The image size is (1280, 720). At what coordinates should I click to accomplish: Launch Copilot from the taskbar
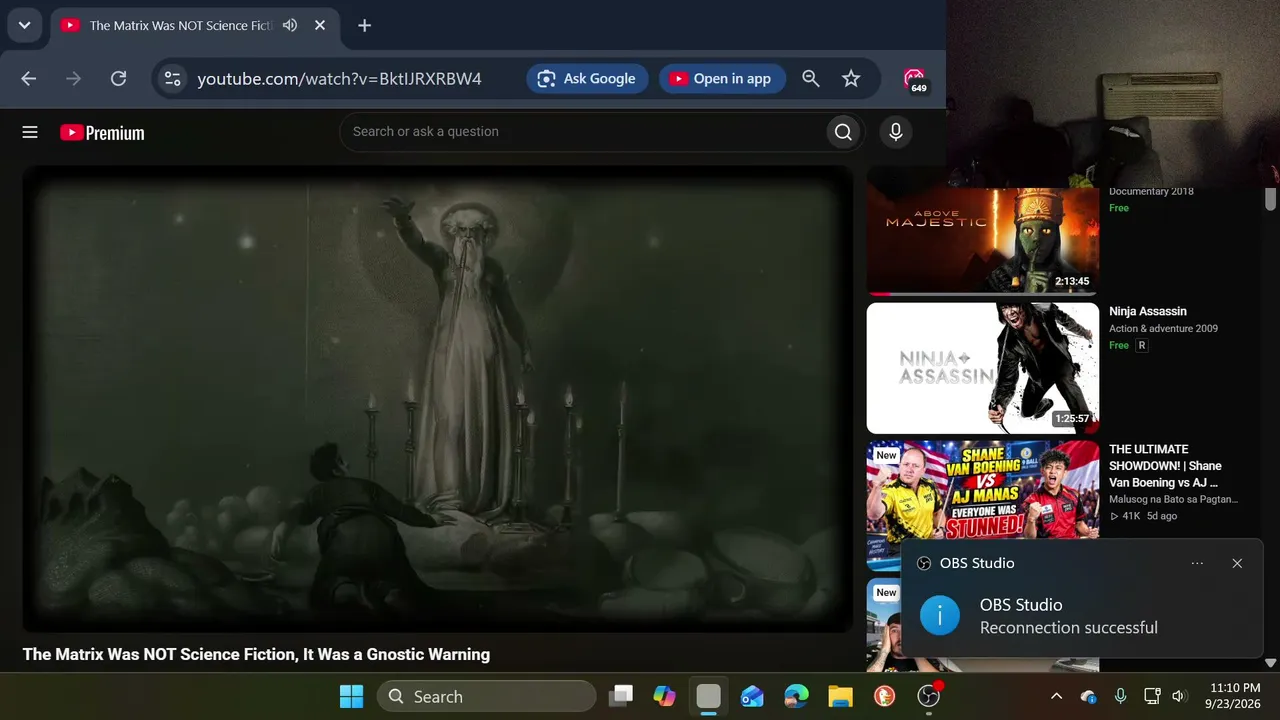pos(664,696)
